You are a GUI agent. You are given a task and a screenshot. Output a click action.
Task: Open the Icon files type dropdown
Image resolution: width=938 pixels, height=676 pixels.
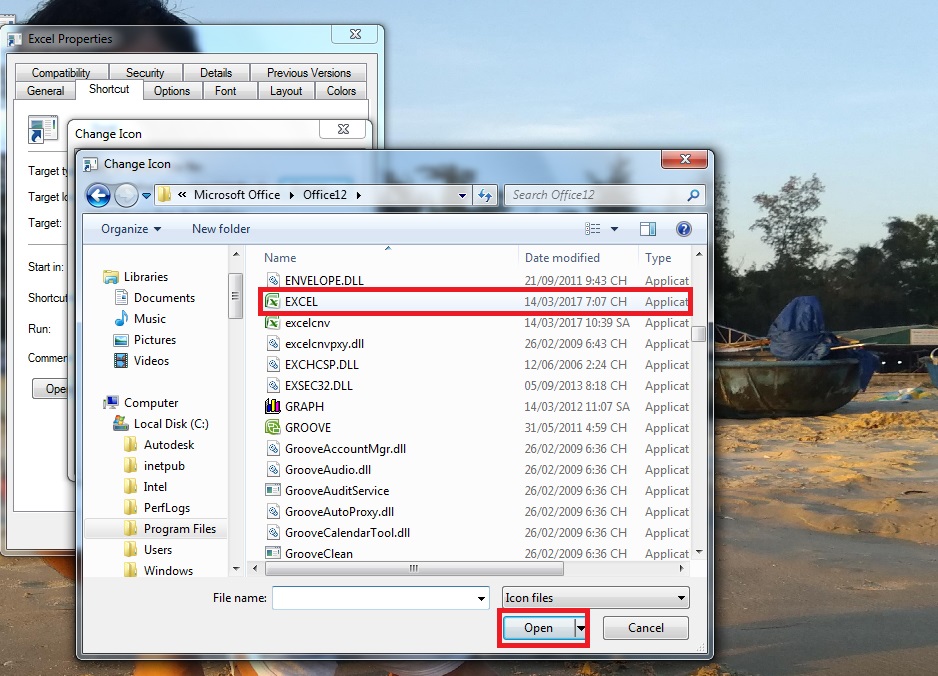click(595, 598)
